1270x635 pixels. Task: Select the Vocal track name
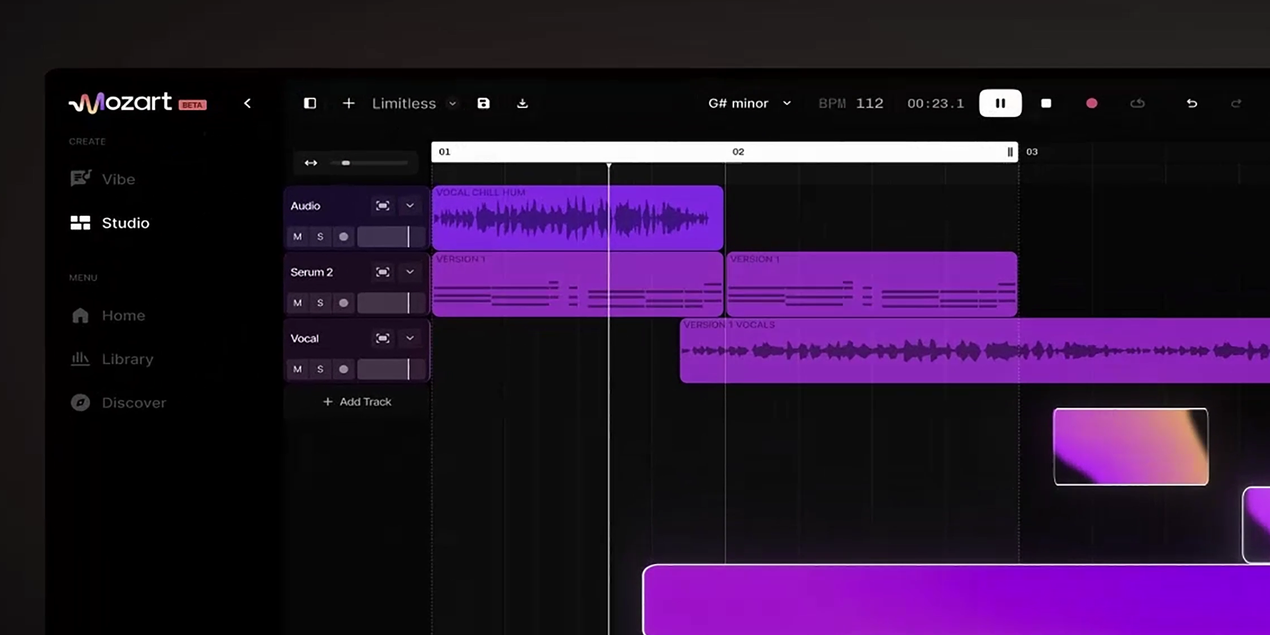pos(305,338)
